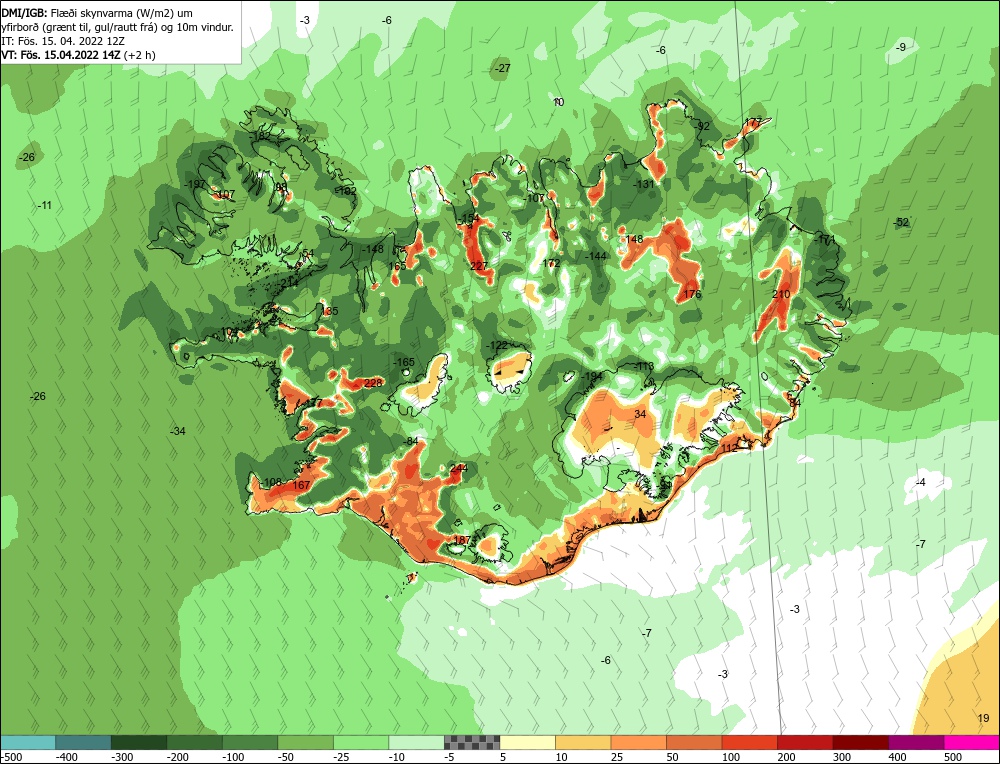Click the header line 'IT: Fös. 15. 04. 2022 12Z'
This screenshot has height=764, width=1000.
pyautogui.click(x=63, y=41)
